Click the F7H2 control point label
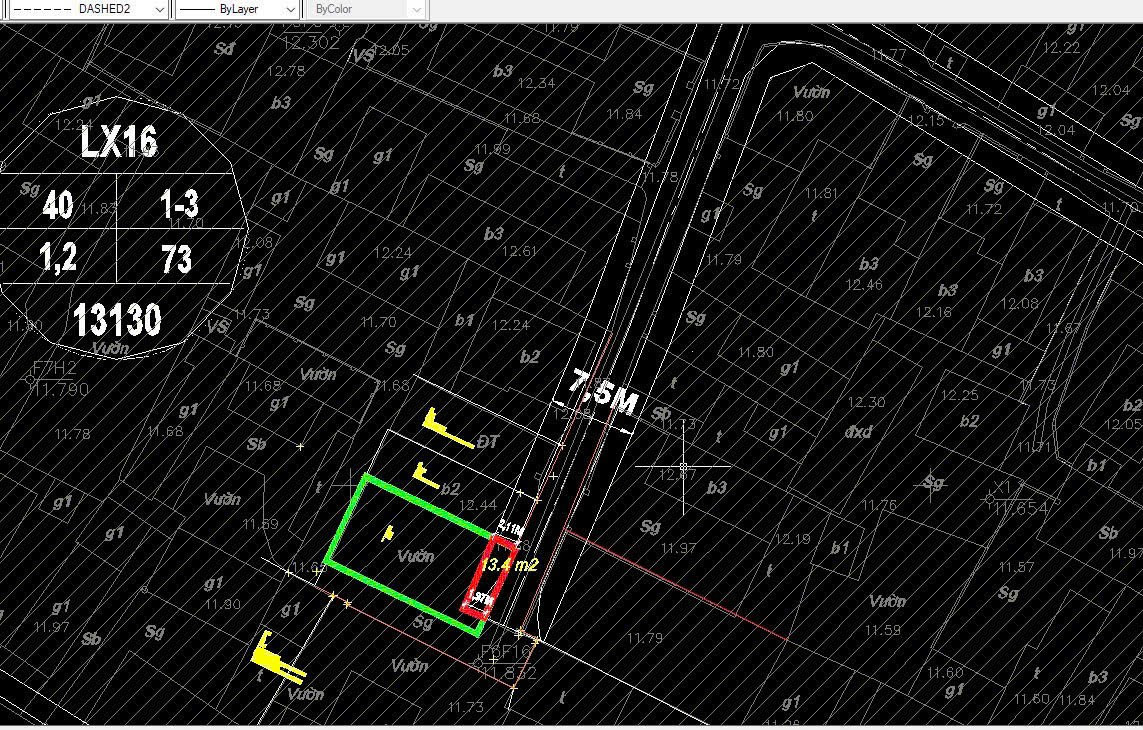The width and height of the screenshot is (1143, 730). (54, 368)
